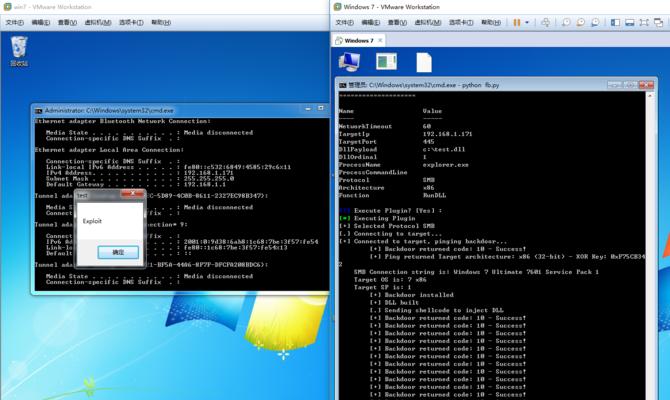Viewport: 670px width, 400px height.
Task: Open the snapshot manager clock icon
Action: [595, 22]
